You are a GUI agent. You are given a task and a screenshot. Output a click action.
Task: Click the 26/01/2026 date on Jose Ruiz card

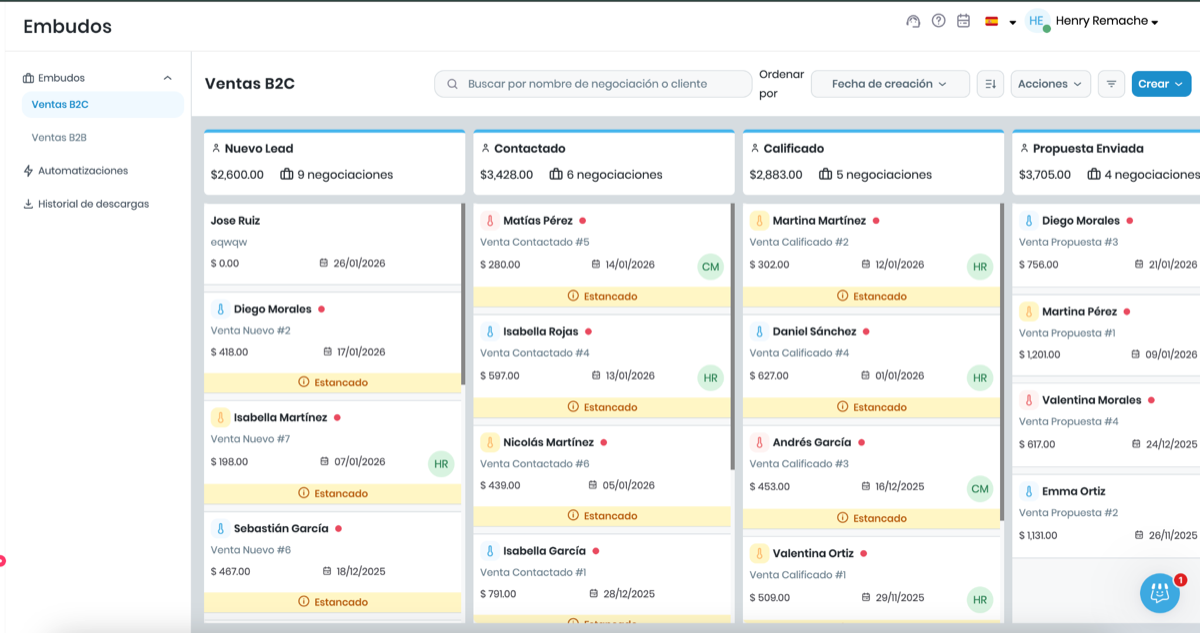click(x=359, y=264)
